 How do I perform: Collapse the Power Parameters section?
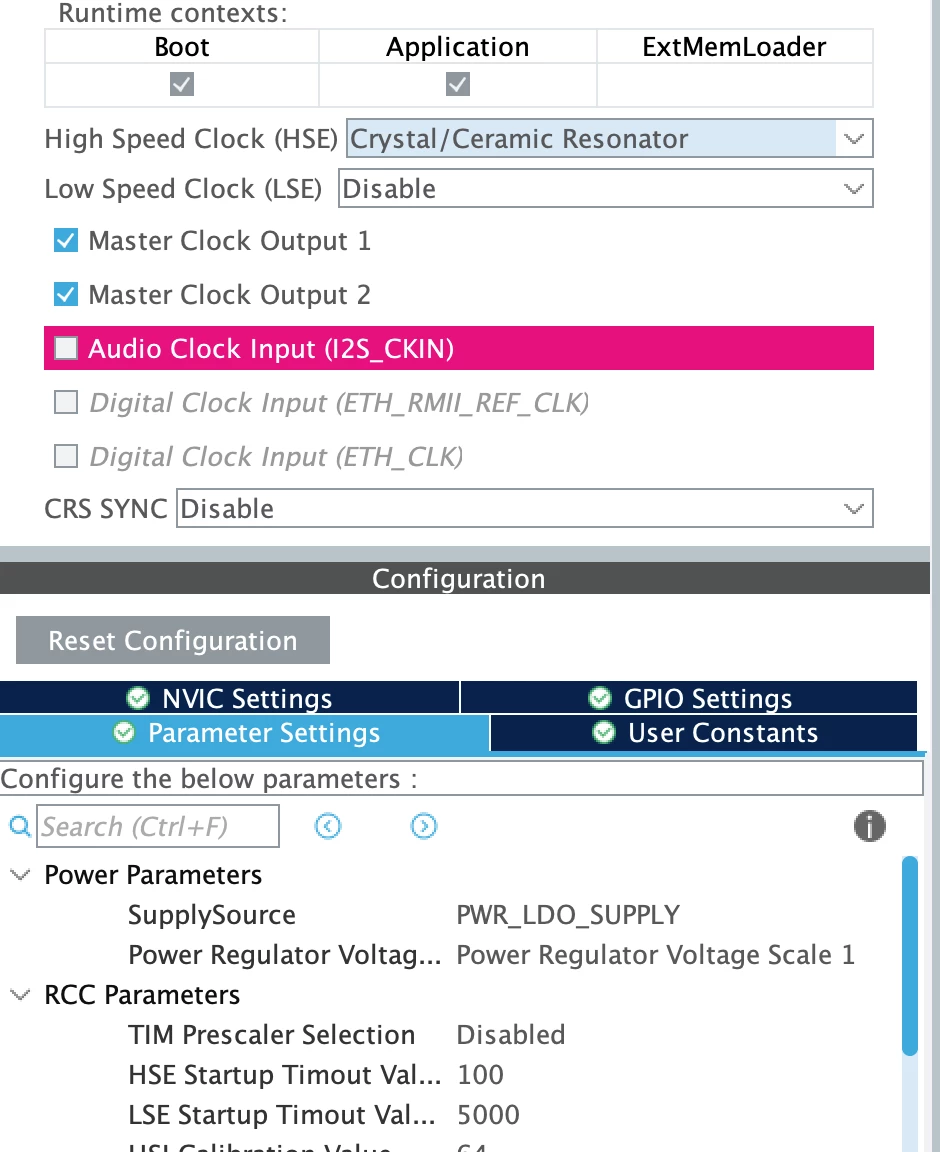point(20,874)
